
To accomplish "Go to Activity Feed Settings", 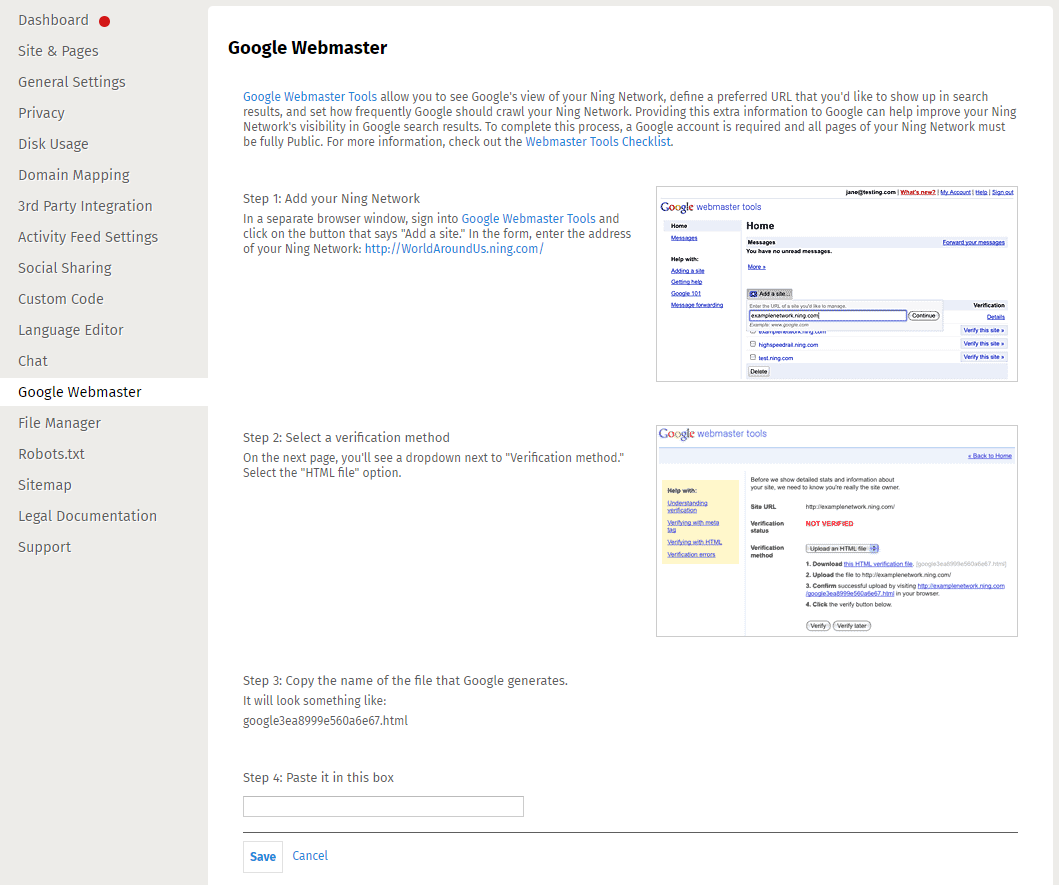I will click(88, 237).
